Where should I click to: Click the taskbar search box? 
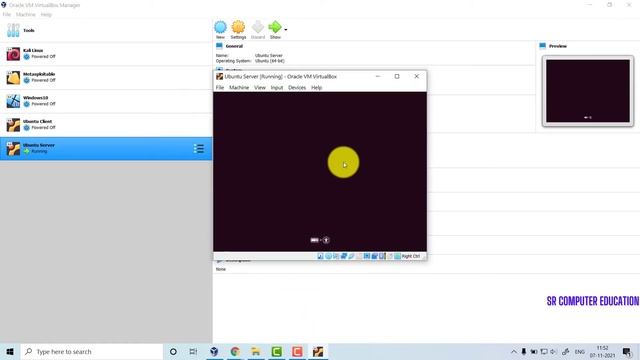click(x=91, y=351)
